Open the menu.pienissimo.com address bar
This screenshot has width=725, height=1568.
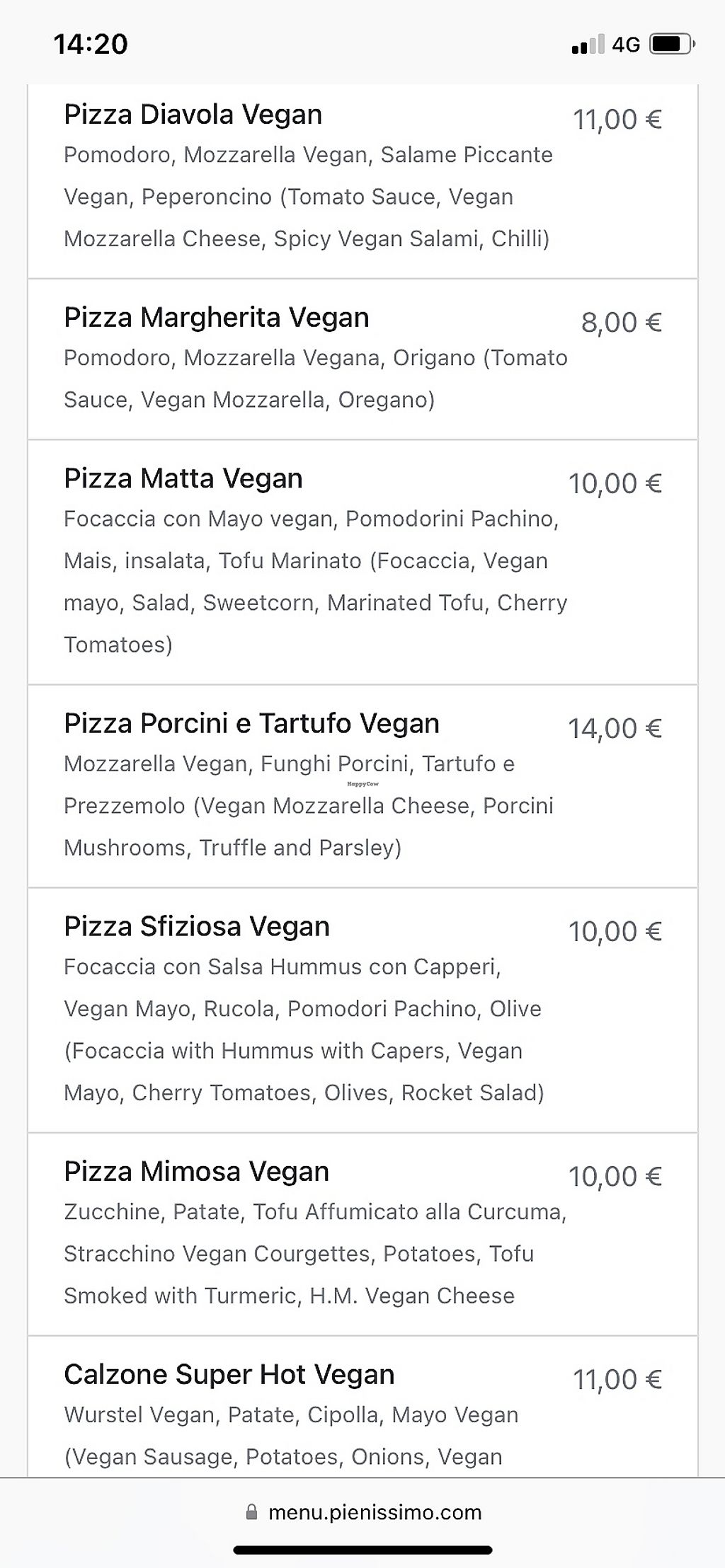(375, 1512)
